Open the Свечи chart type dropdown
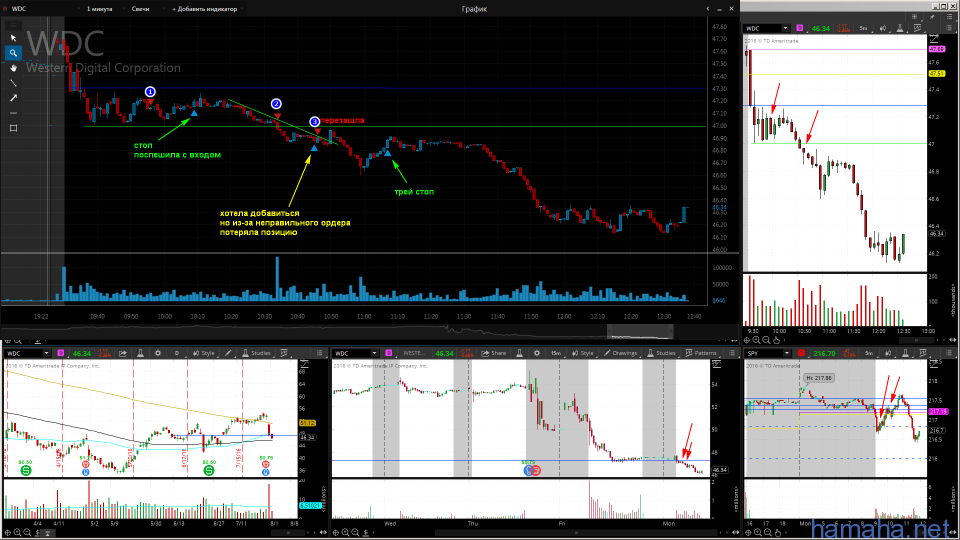Screen dimensions: 960x540 tap(138, 8)
